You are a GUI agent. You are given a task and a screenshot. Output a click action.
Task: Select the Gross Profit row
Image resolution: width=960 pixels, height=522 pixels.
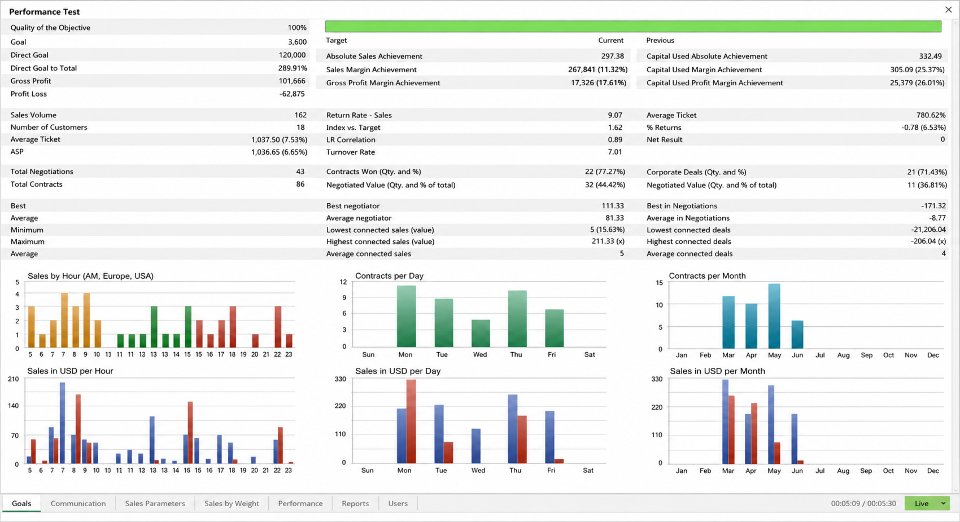(x=157, y=81)
